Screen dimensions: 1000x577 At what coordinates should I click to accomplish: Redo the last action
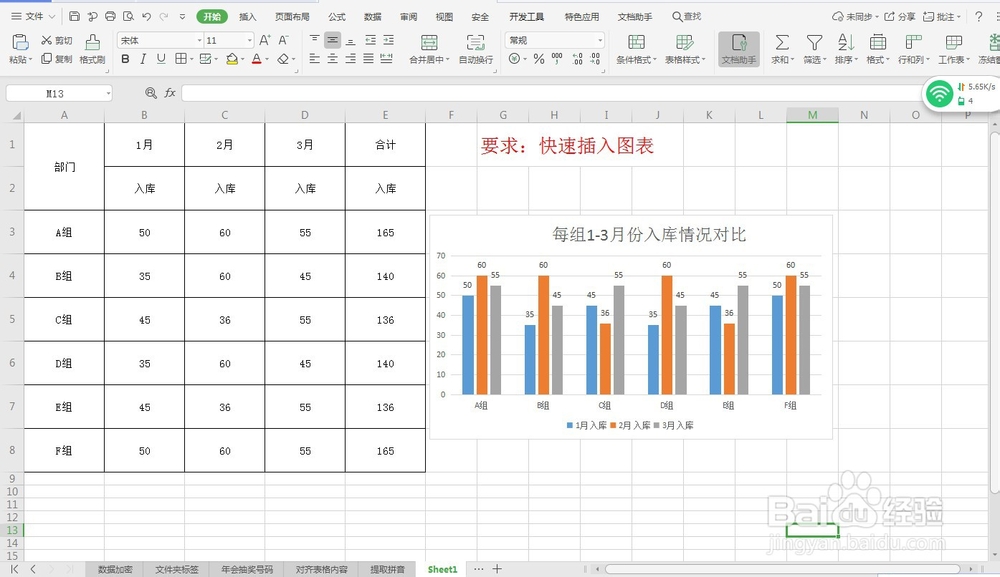(x=164, y=17)
